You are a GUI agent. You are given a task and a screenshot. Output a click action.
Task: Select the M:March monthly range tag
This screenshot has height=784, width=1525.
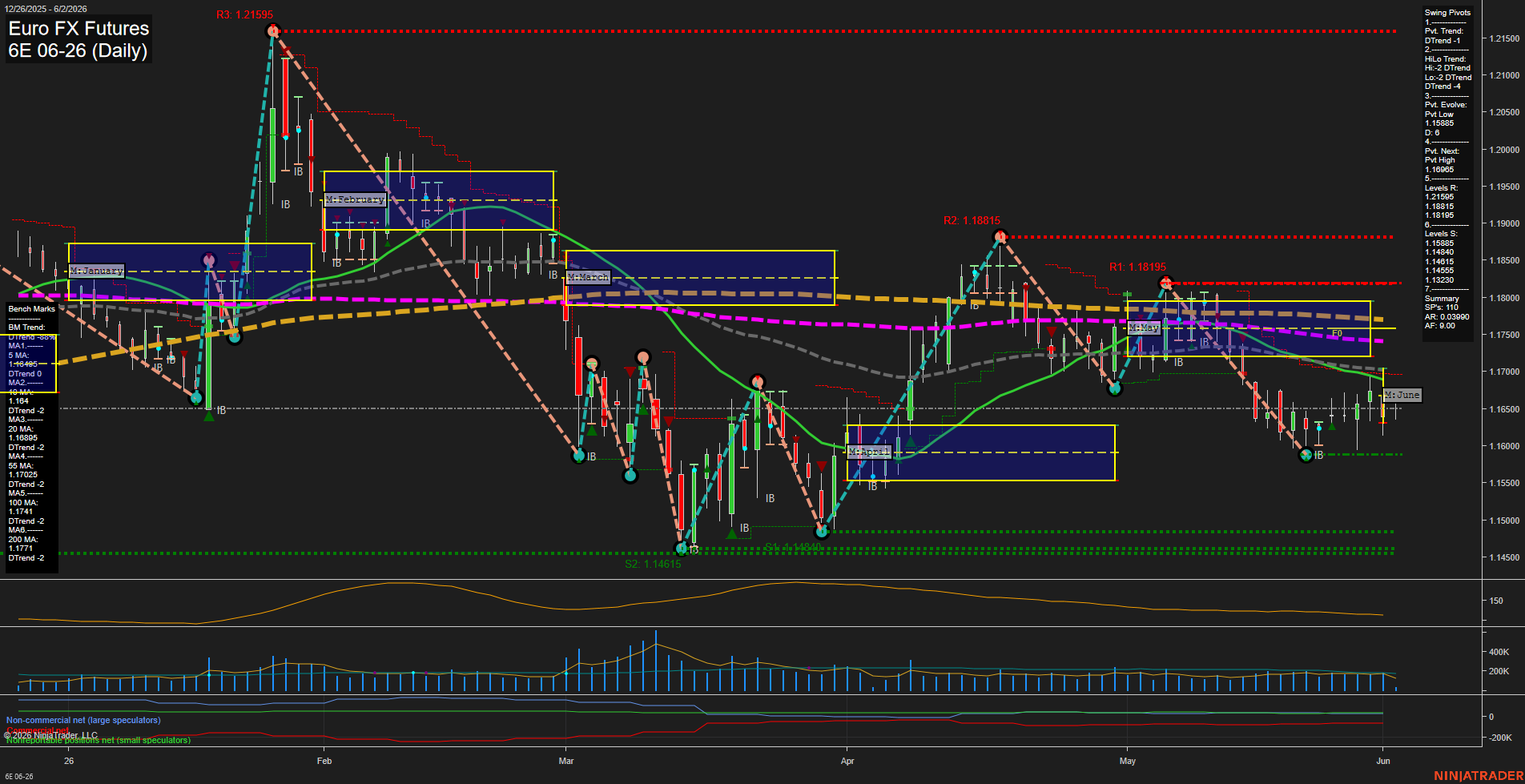pos(589,277)
